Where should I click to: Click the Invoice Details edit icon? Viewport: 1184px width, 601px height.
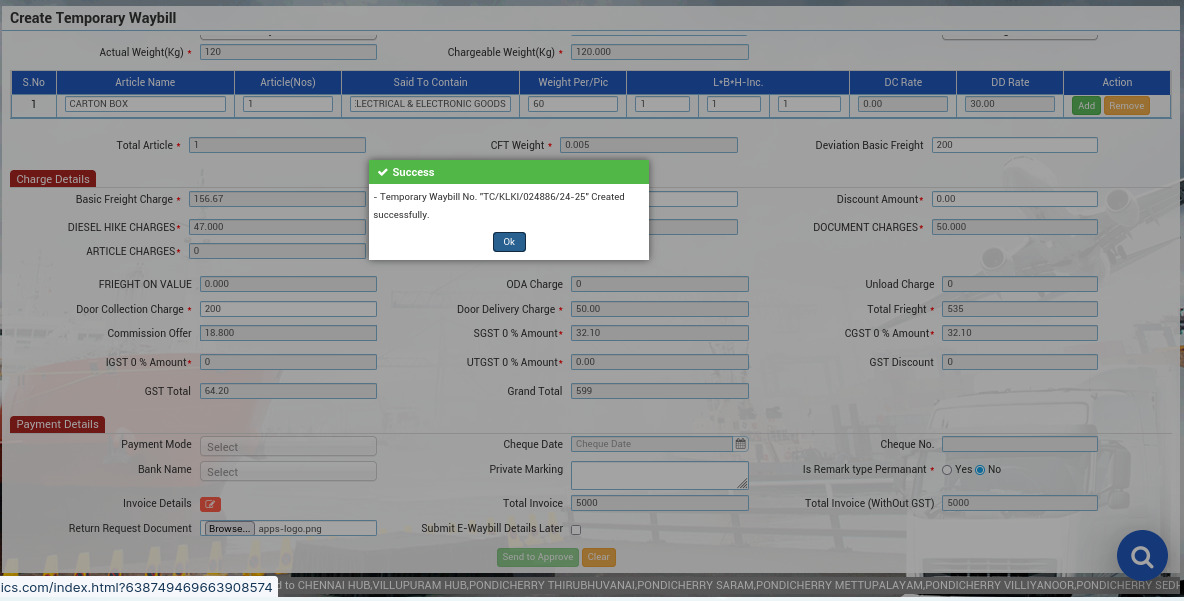coord(210,504)
